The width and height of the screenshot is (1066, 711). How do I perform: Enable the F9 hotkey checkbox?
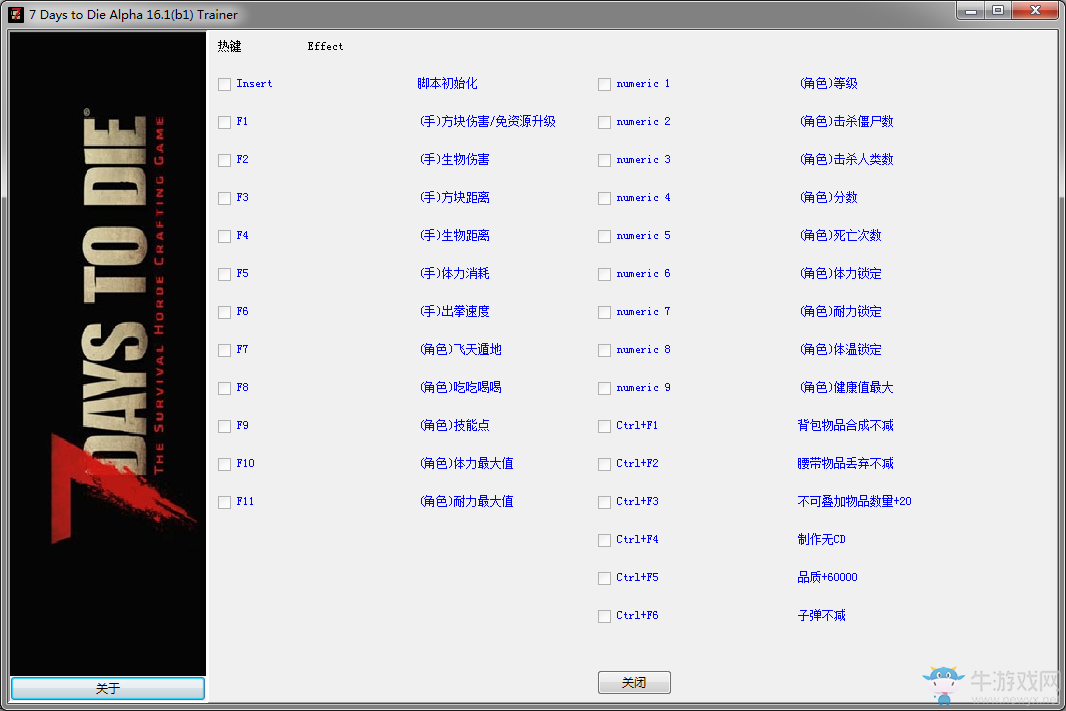pos(224,427)
